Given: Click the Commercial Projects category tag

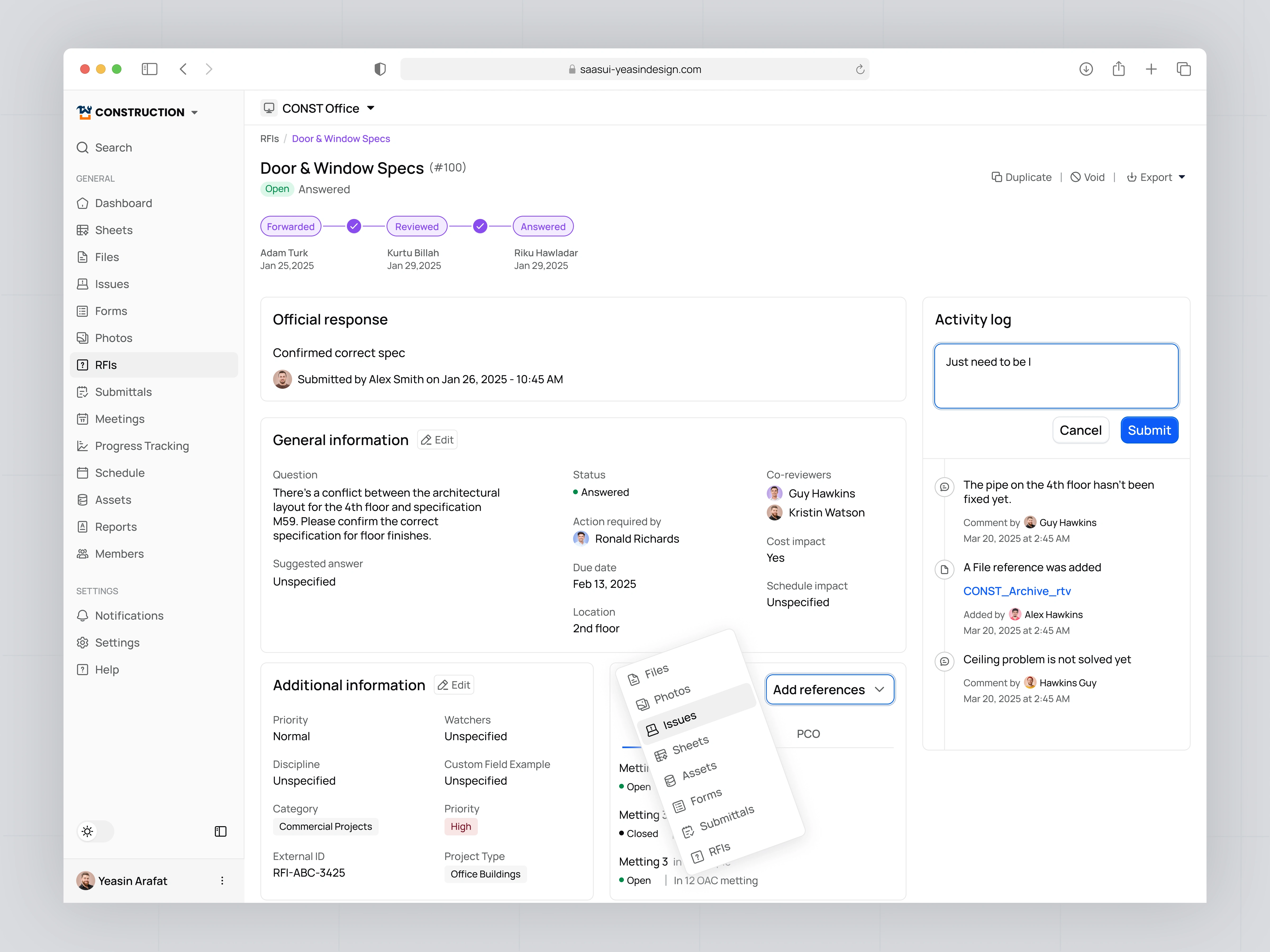Looking at the screenshot, I should coord(325,827).
